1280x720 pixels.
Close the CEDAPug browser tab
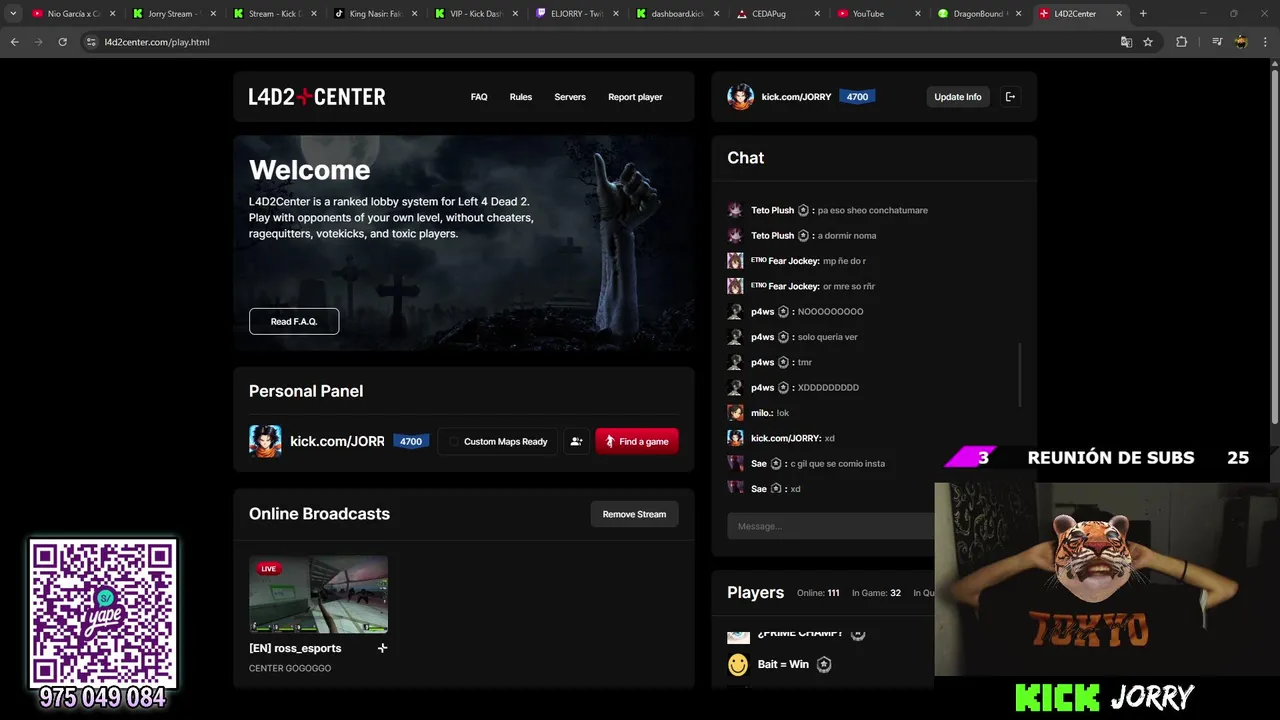(x=817, y=14)
